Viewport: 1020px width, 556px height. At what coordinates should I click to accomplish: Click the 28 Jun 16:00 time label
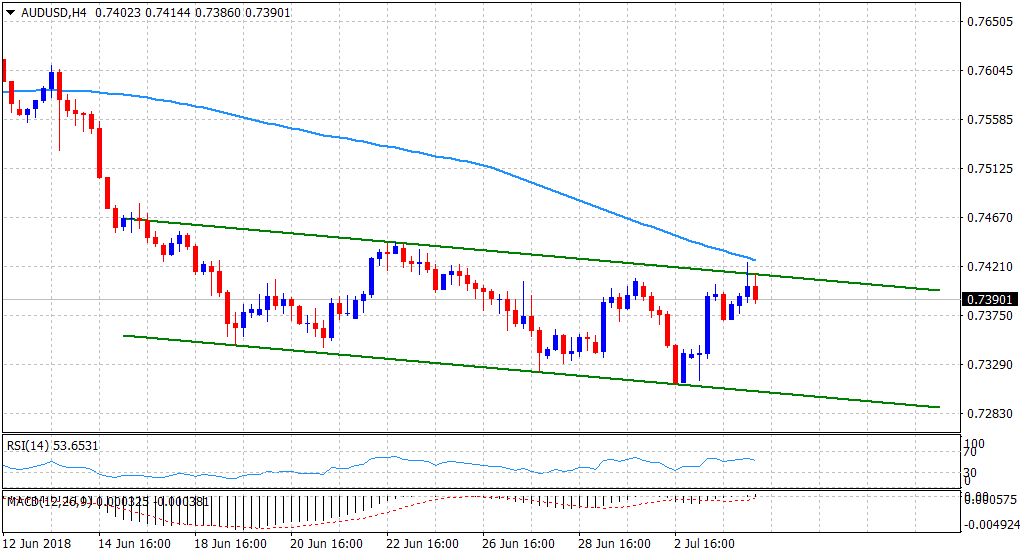tap(616, 544)
